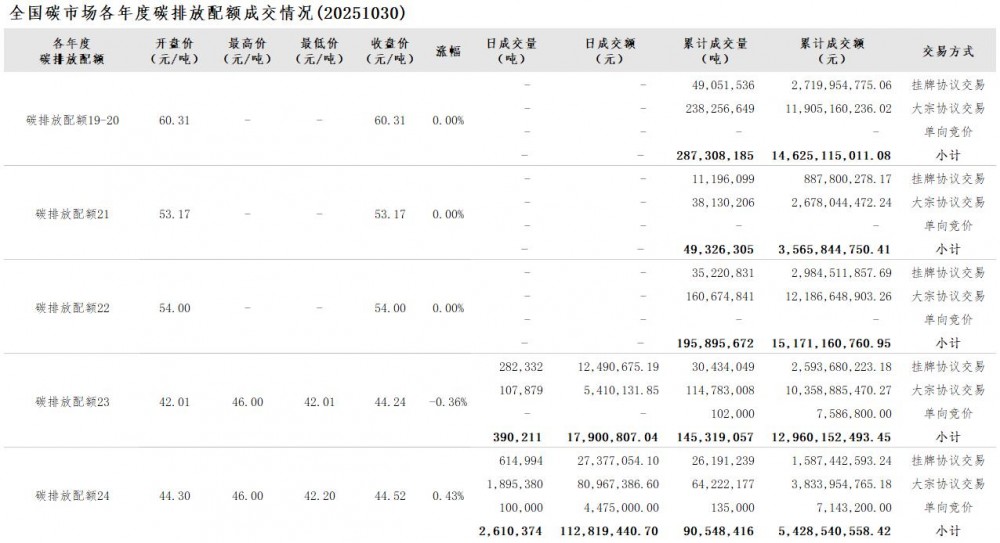Click the 累计成交额 column header

point(832,51)
